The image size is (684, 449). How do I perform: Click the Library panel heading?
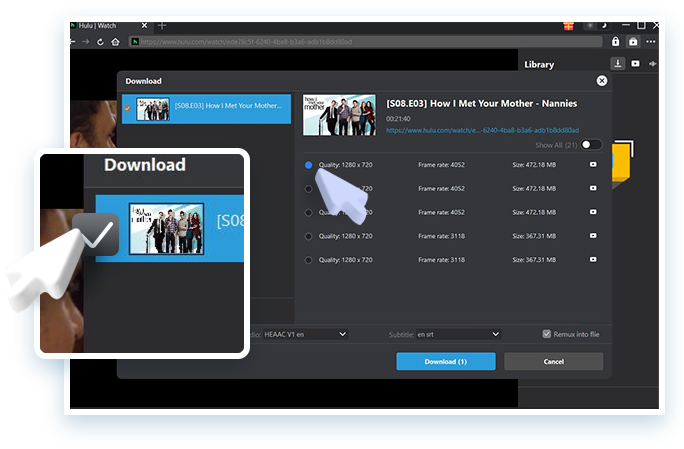539,65
